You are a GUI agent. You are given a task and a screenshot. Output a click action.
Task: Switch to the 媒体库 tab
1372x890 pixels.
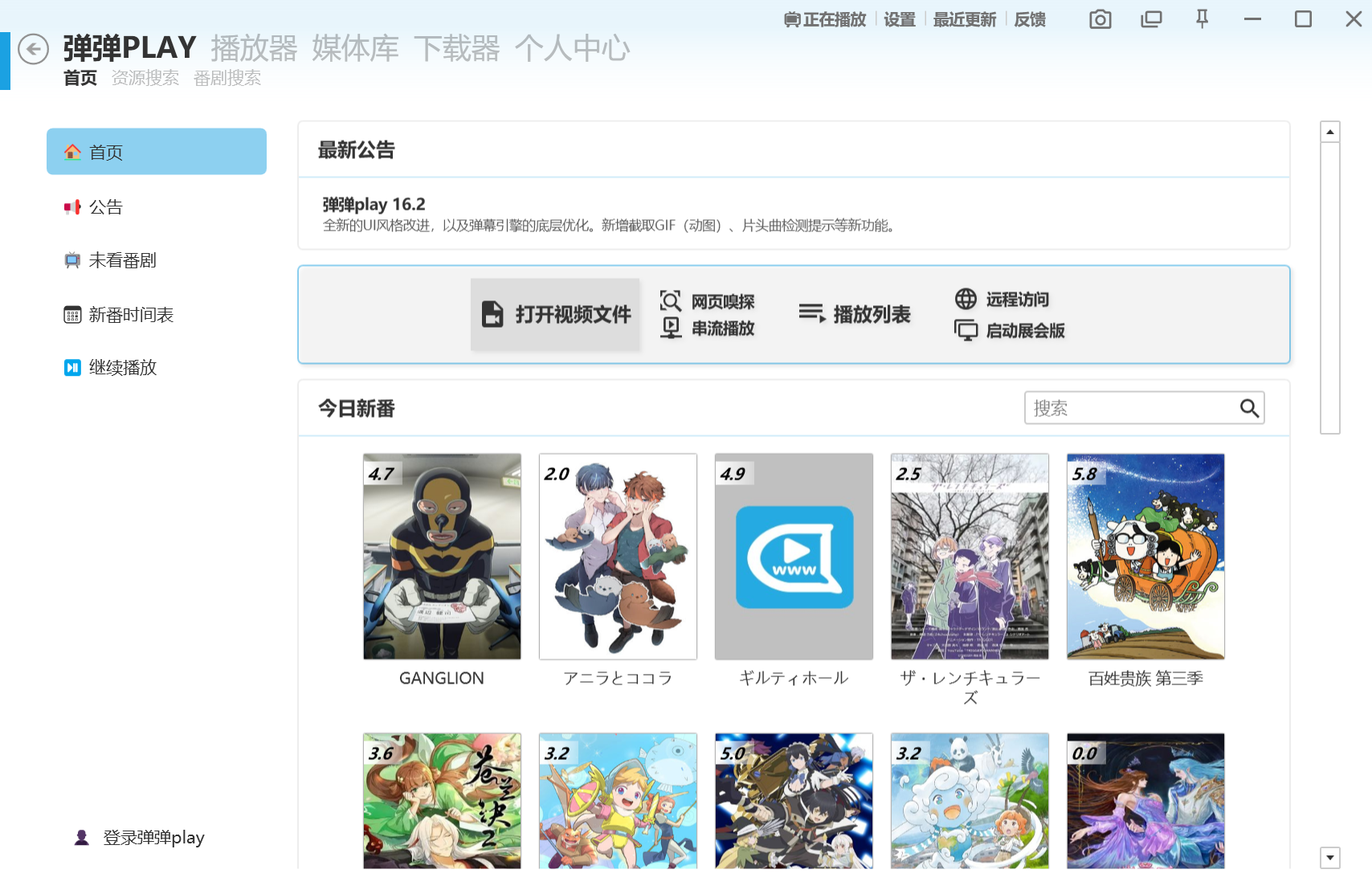point(356,48)
